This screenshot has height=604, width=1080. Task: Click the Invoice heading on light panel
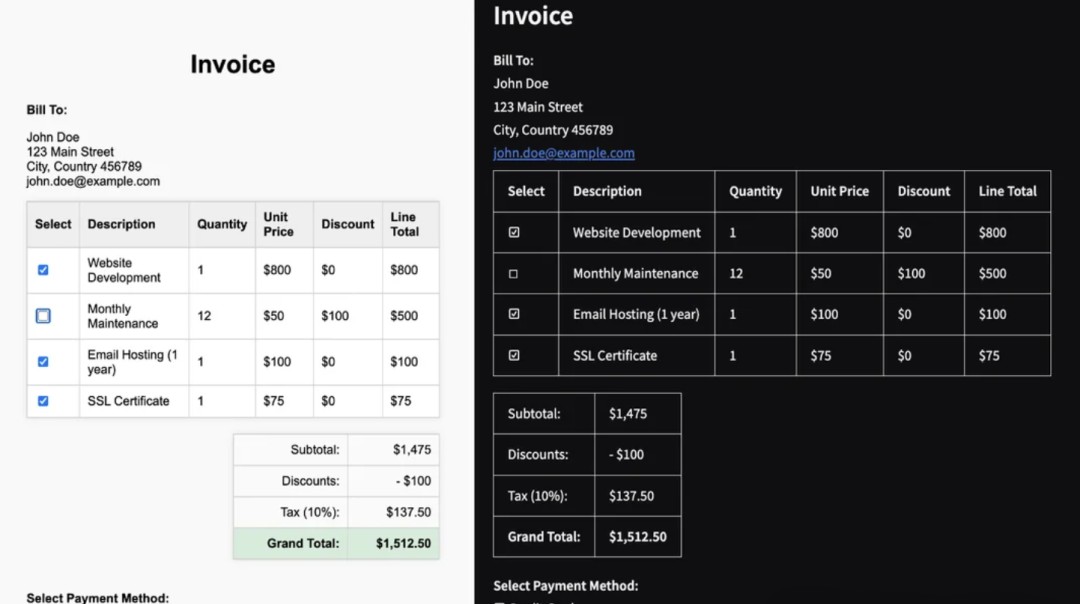(x=232, y=65)
